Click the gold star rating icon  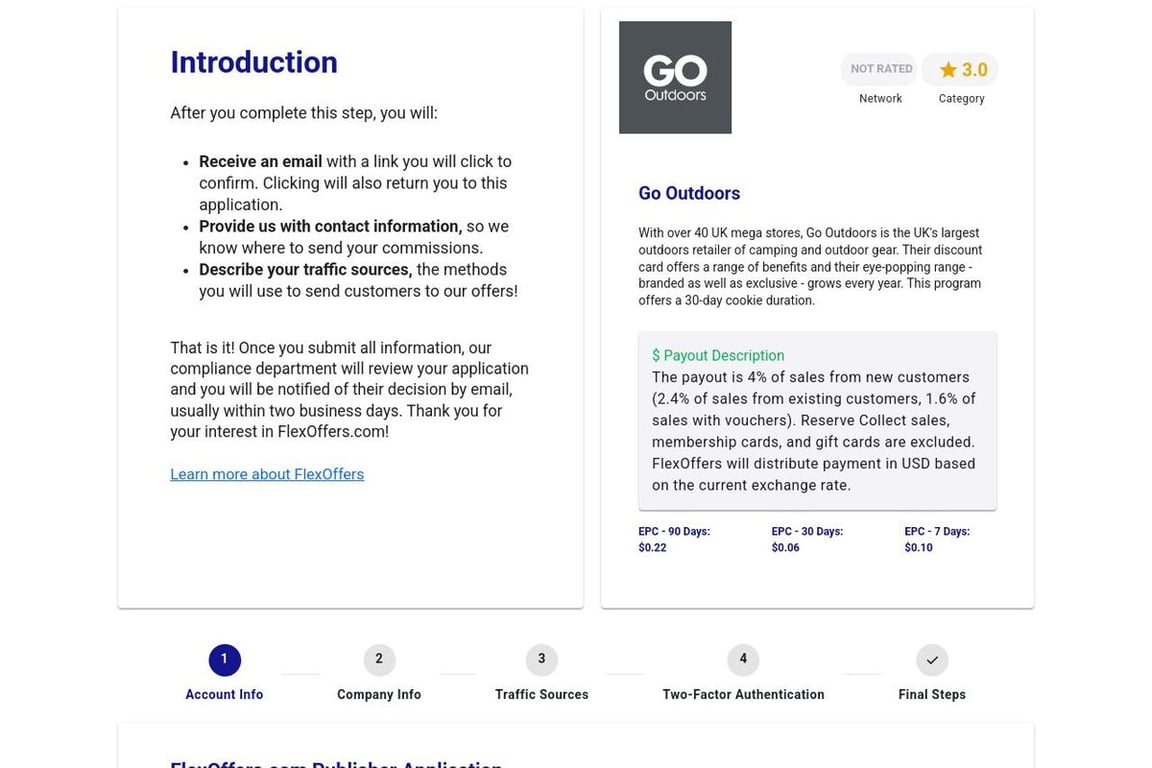coord(948,70)
